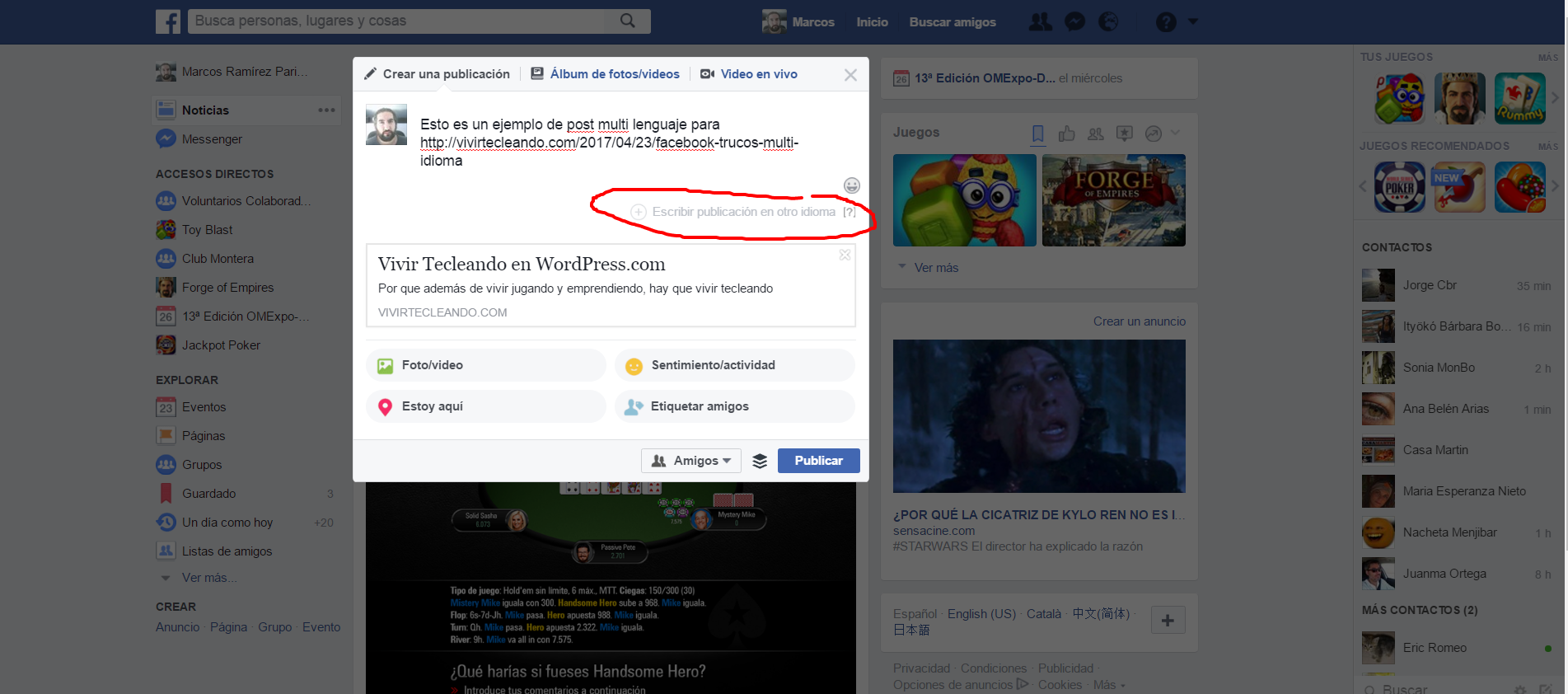This screenshot has height=694, width=1568.
Task: Remove the link preview card
Action: pos(845,256)
